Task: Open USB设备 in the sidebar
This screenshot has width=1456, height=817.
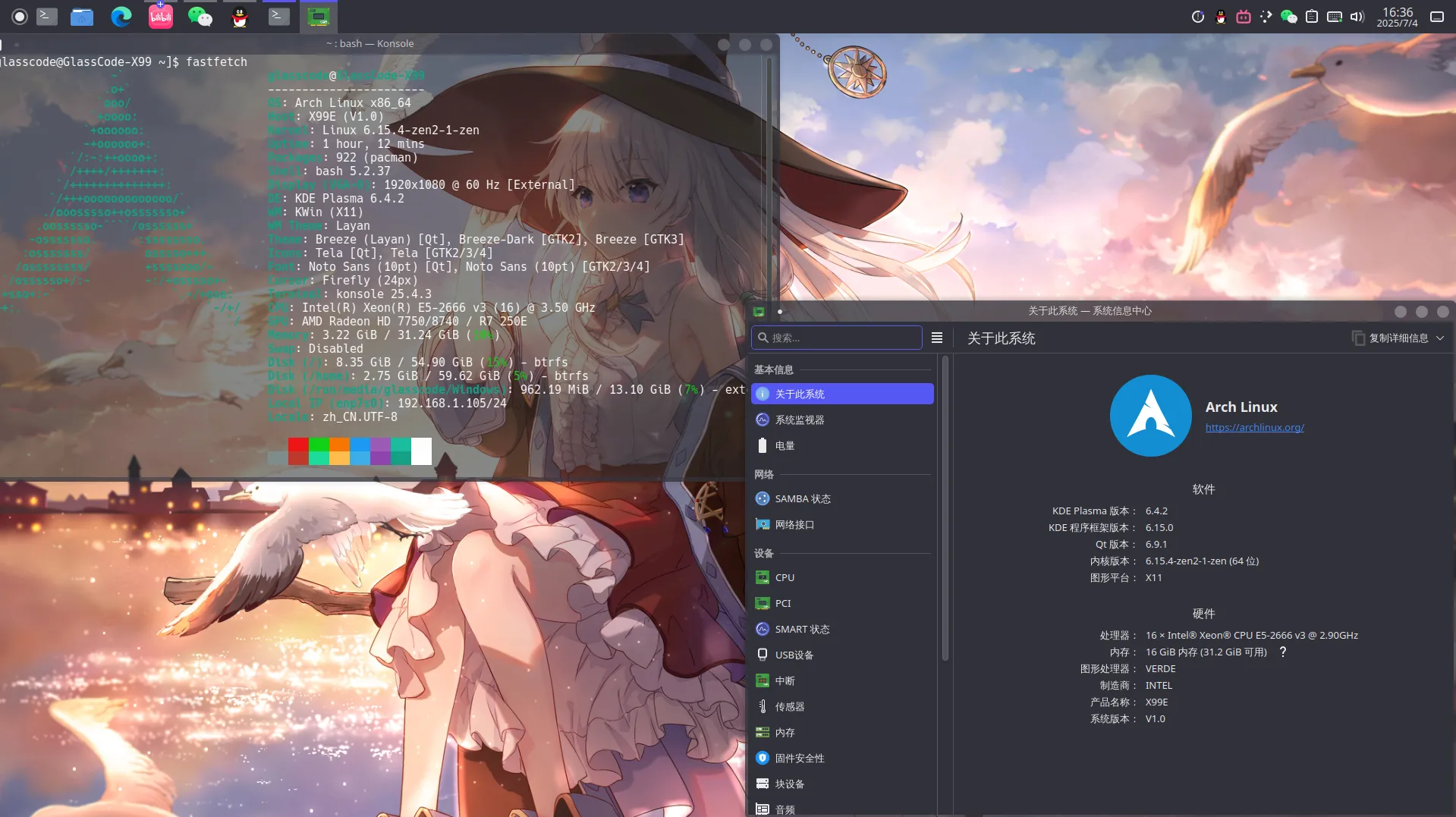Action: pyautogui.click(x=842, y=655)
